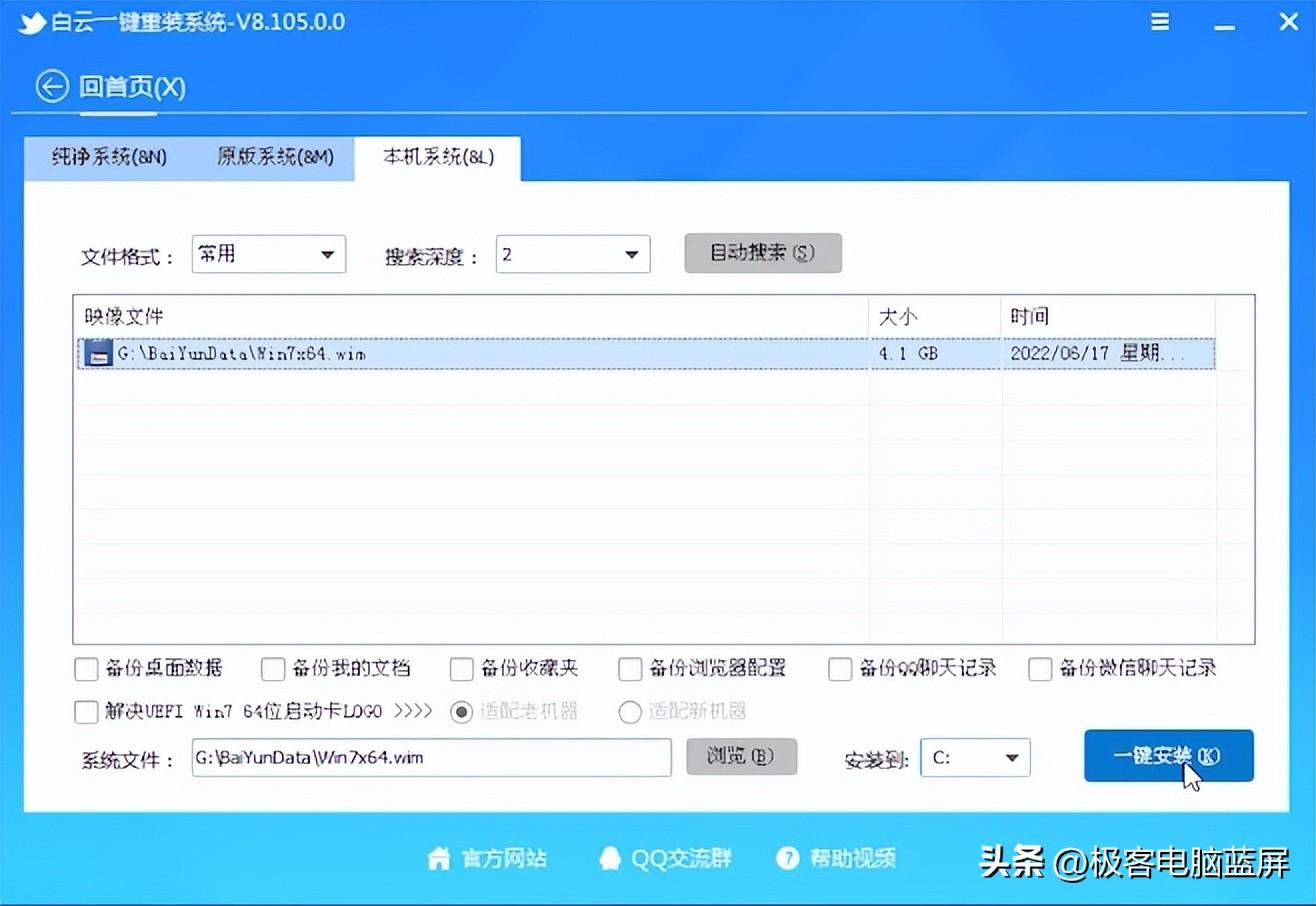Image resolution: width=1316 pixels, height=906 pixels.
Task: Close the window with the X icon
Action: click(x=1288, y=22)
